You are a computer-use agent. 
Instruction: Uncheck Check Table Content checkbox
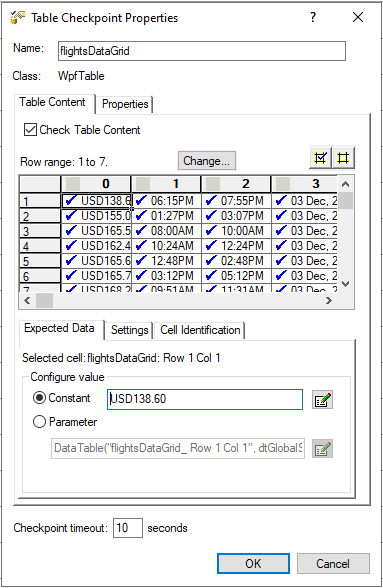pyautogui.click(x=30, y=130)
